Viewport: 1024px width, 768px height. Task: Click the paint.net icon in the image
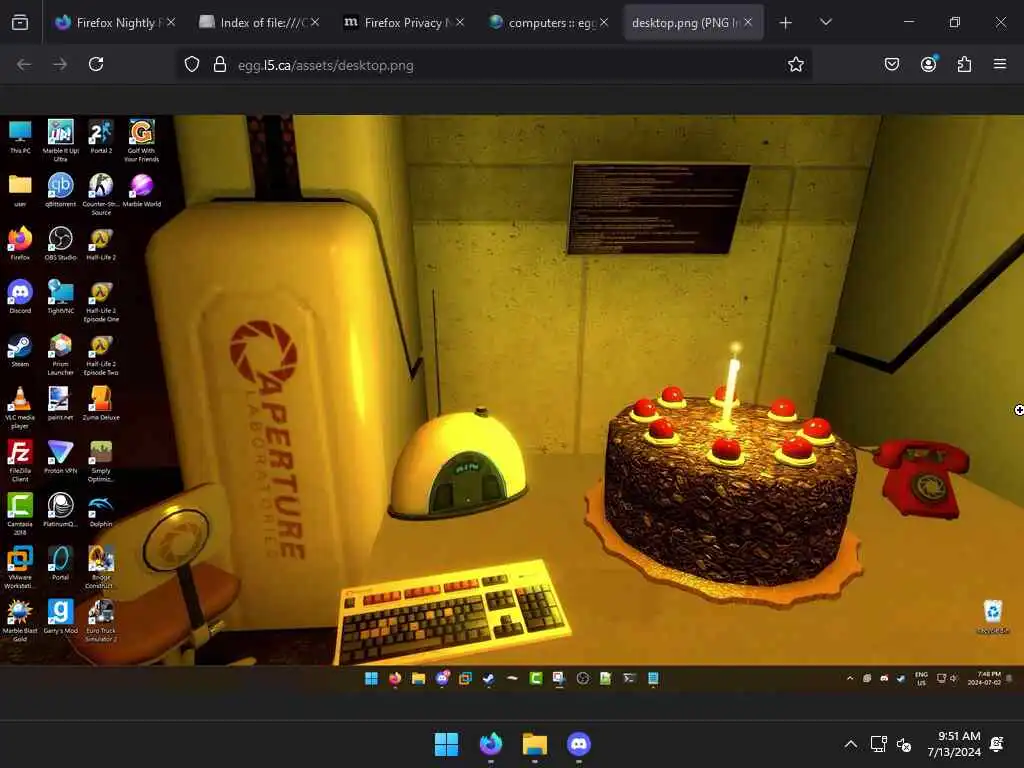point(60,403)
